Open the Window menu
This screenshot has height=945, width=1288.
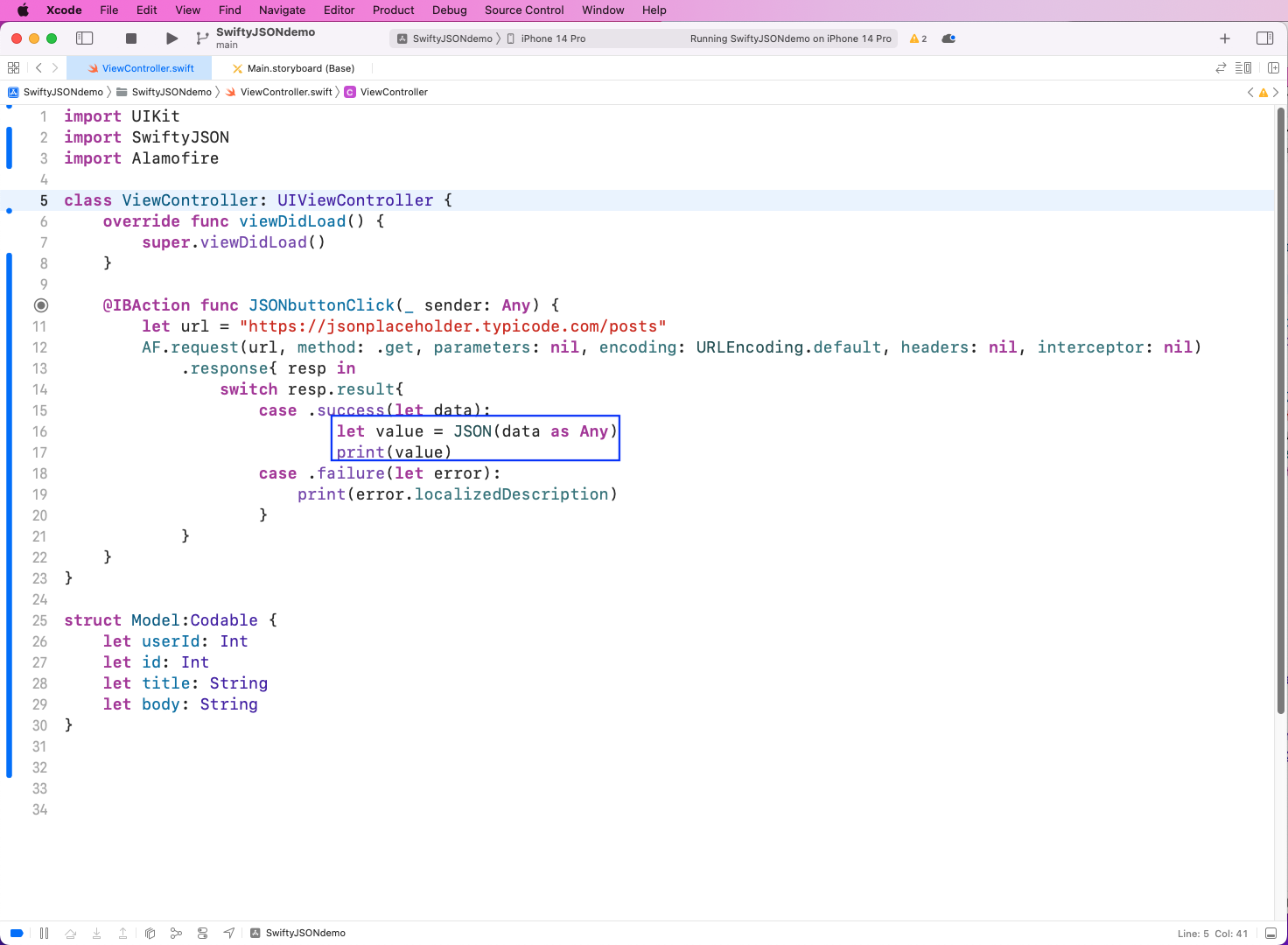pos(604,10)
